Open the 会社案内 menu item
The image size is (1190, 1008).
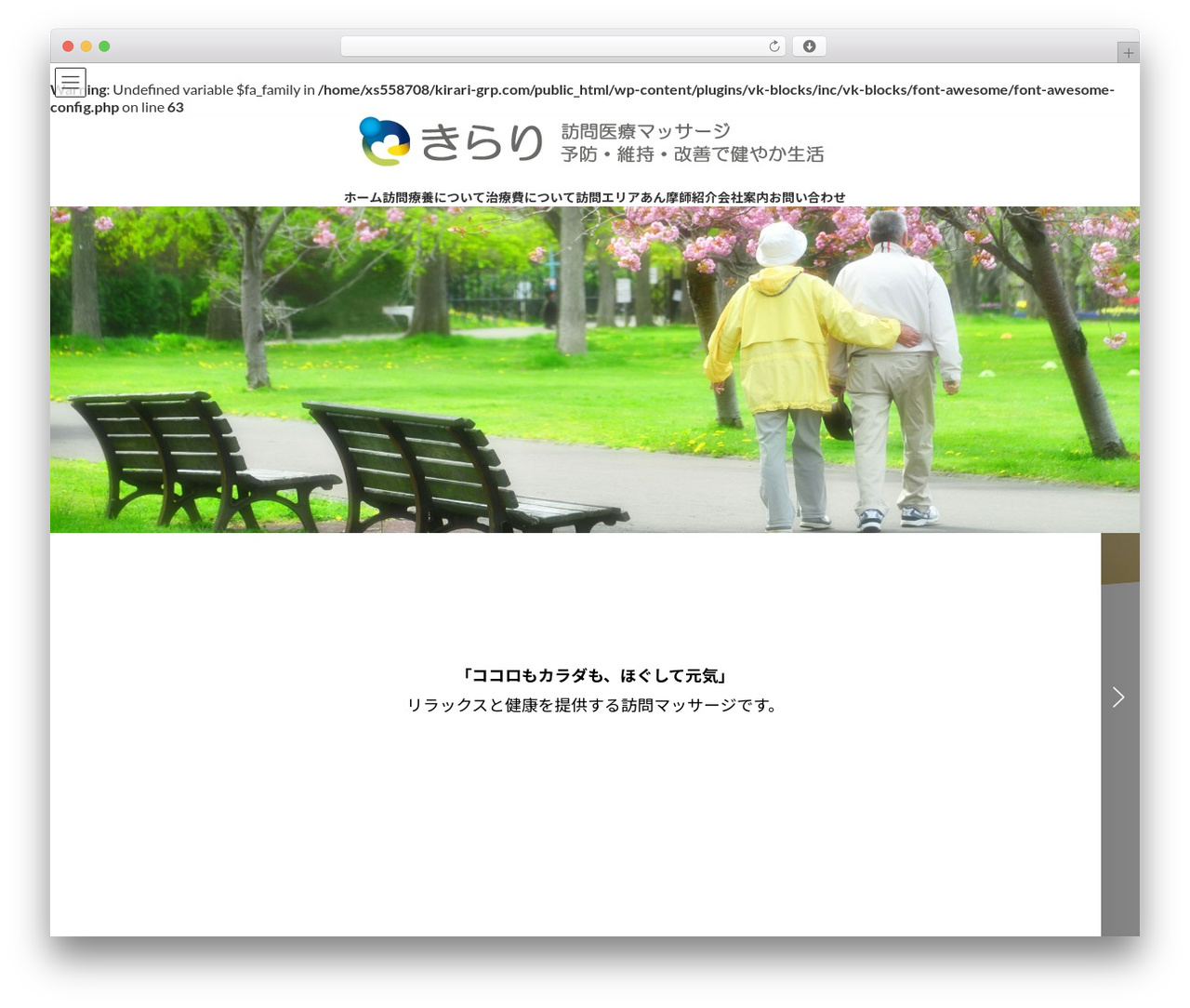pyautogui.click(x=743, y=197)
